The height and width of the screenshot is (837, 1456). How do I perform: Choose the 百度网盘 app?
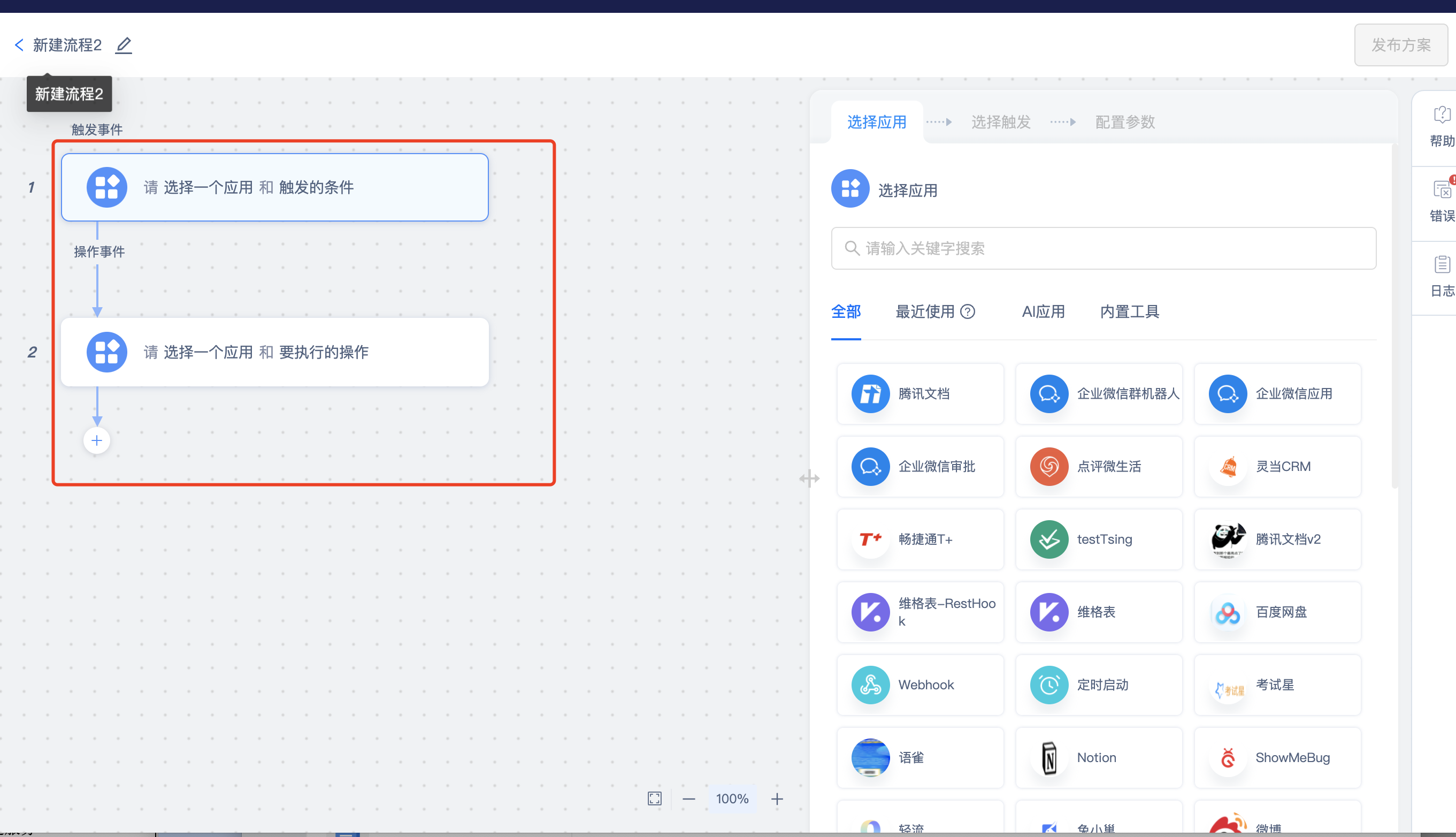[x=1277, y=612]
